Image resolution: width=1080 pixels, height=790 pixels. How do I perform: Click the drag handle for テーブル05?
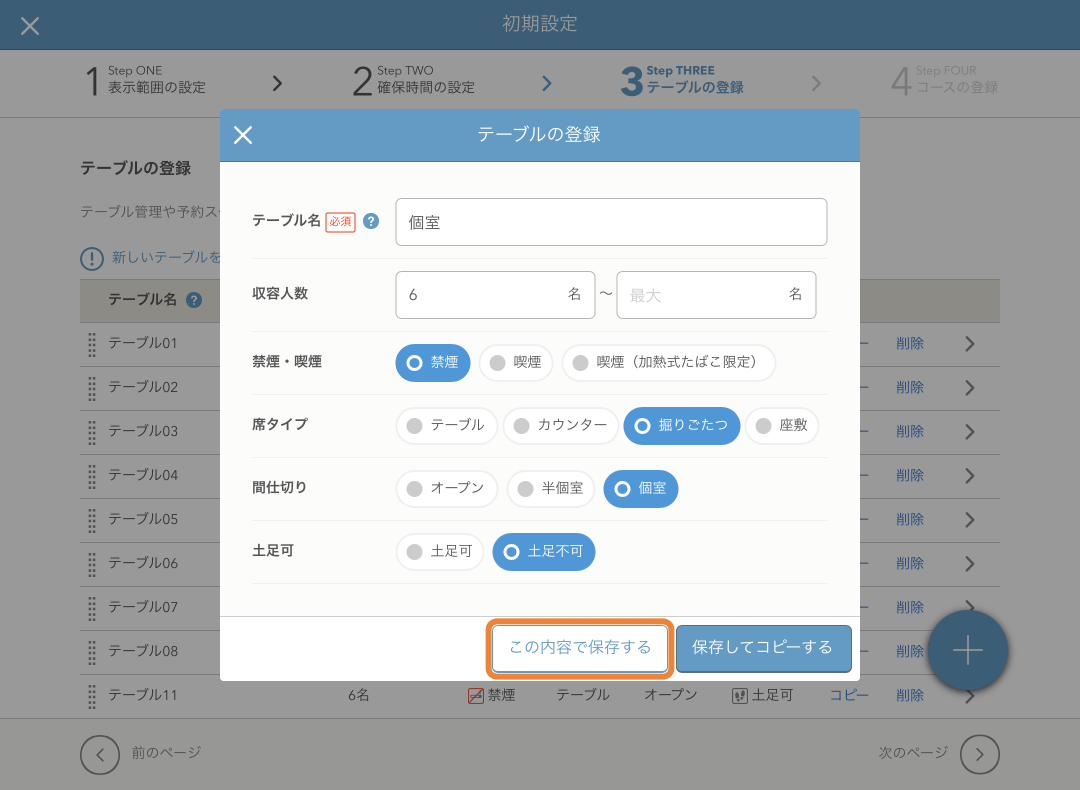92,519
